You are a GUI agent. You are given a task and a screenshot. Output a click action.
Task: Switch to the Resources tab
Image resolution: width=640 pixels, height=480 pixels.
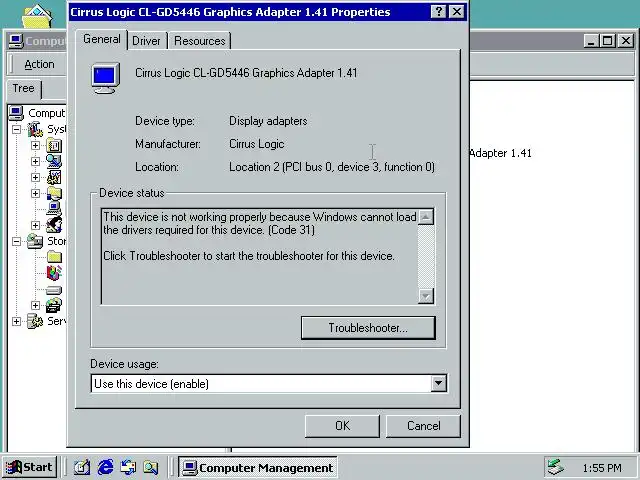pos(200,41)
